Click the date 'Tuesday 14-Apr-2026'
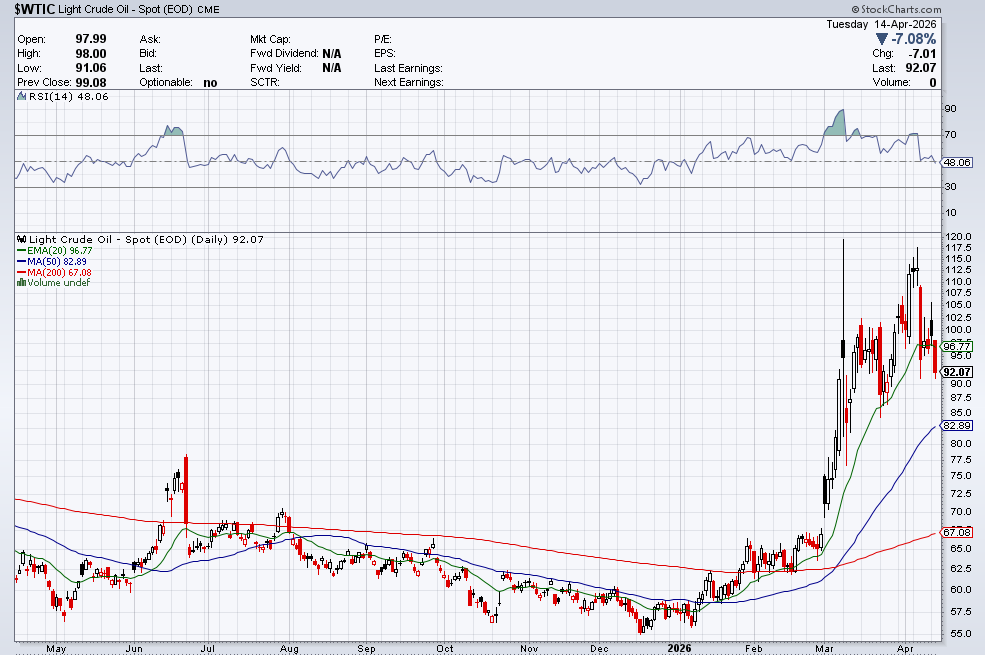Screen dimensions: 985x655 coord(881,24)
